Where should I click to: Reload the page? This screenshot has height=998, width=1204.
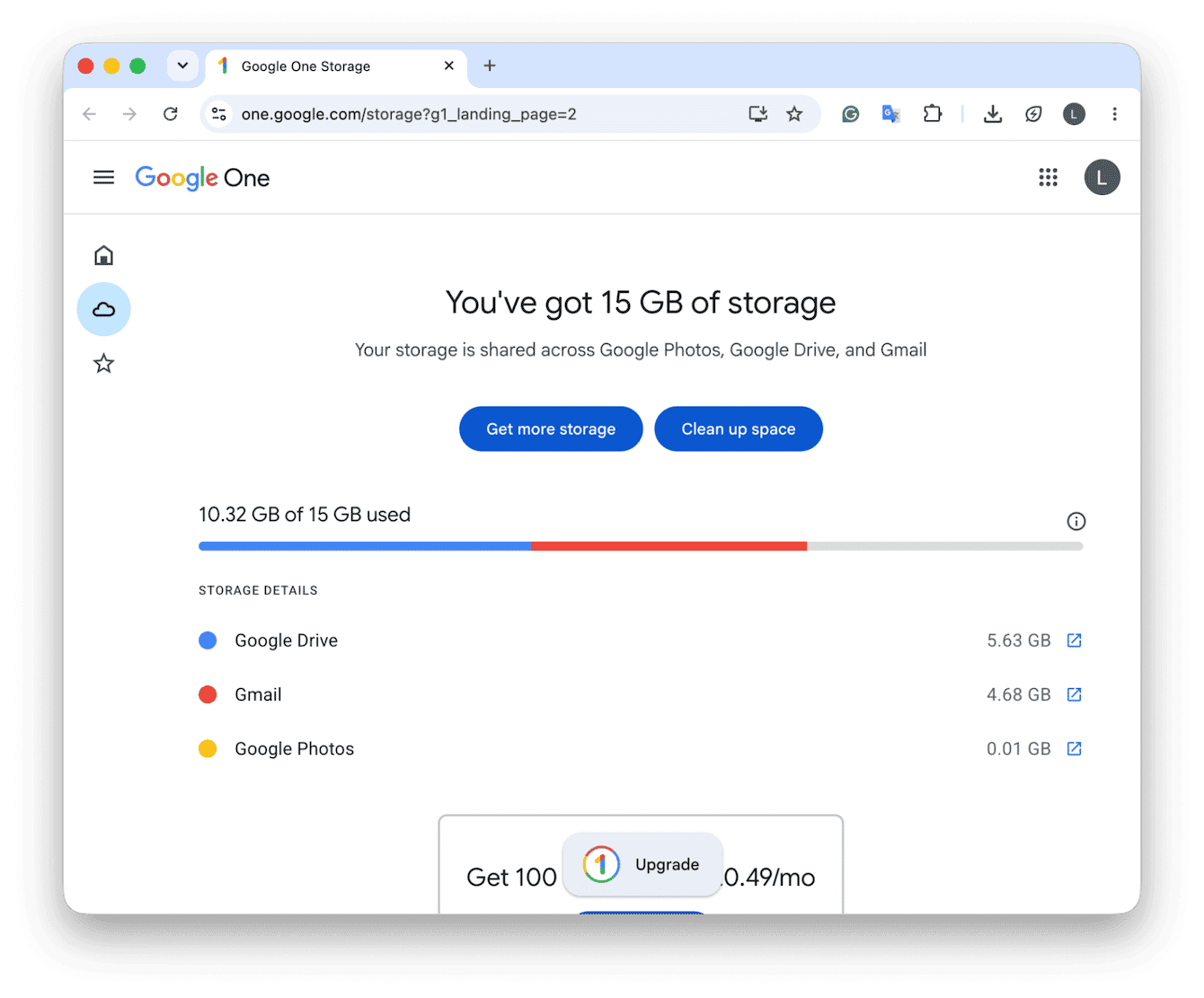point(170,114)
